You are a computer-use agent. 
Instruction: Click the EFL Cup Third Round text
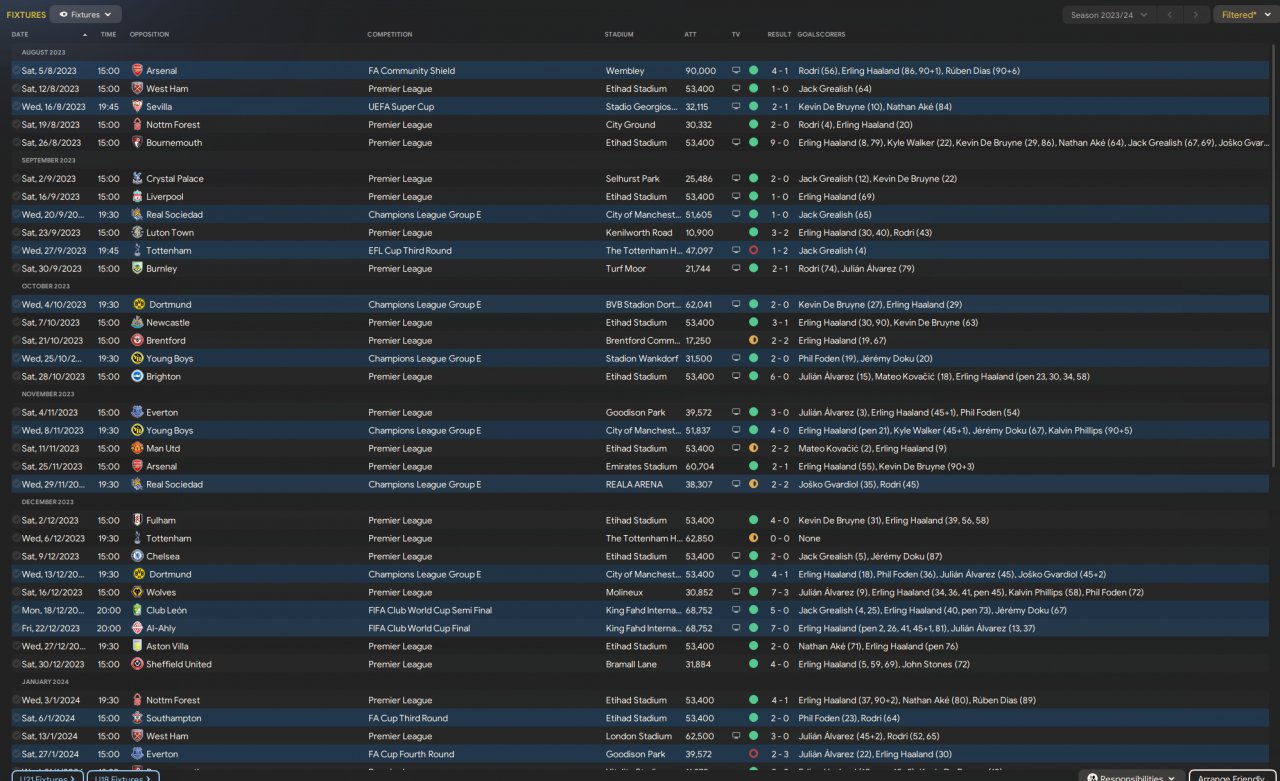410,251
